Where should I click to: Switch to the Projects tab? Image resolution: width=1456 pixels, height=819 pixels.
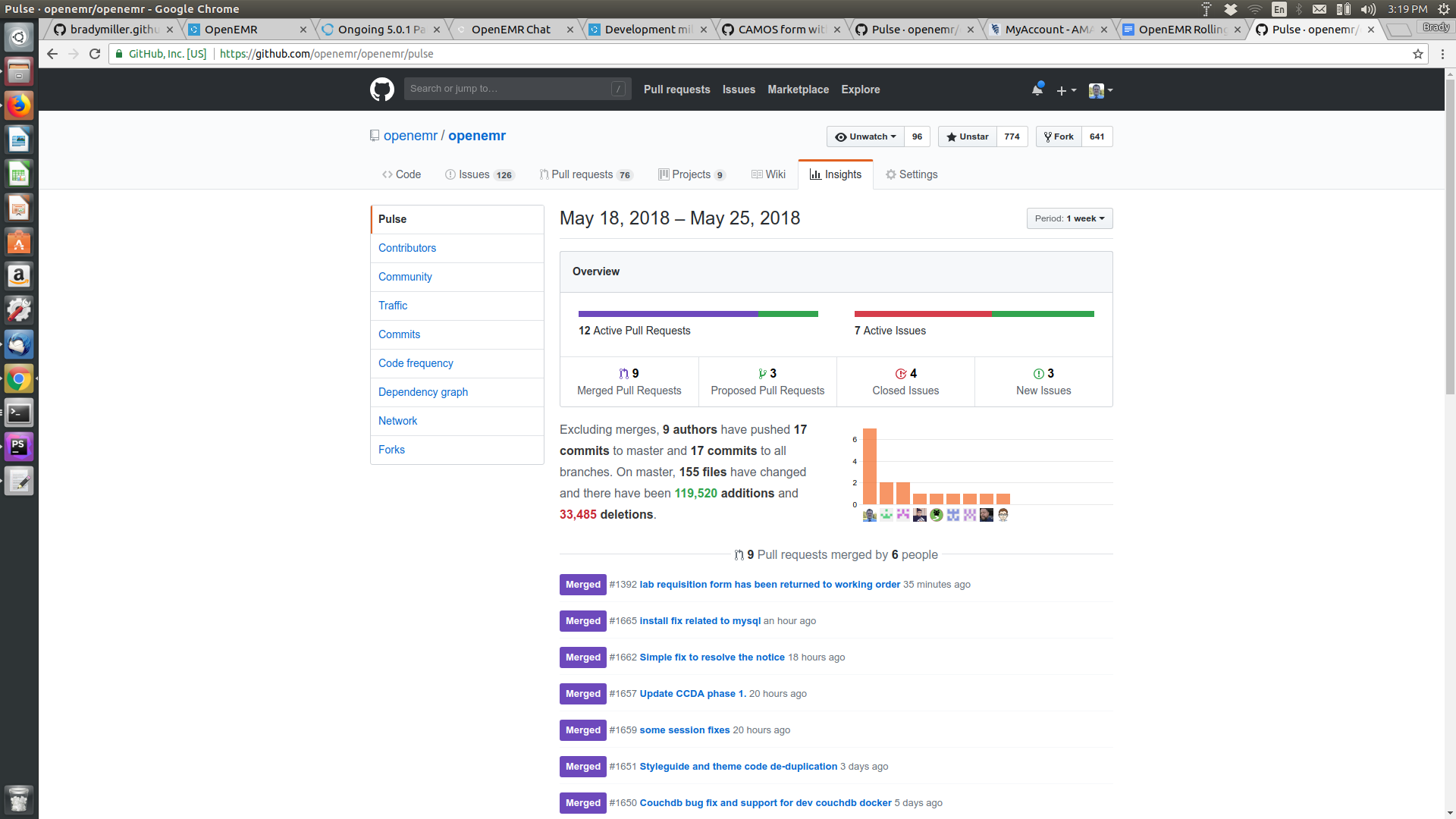692,174
